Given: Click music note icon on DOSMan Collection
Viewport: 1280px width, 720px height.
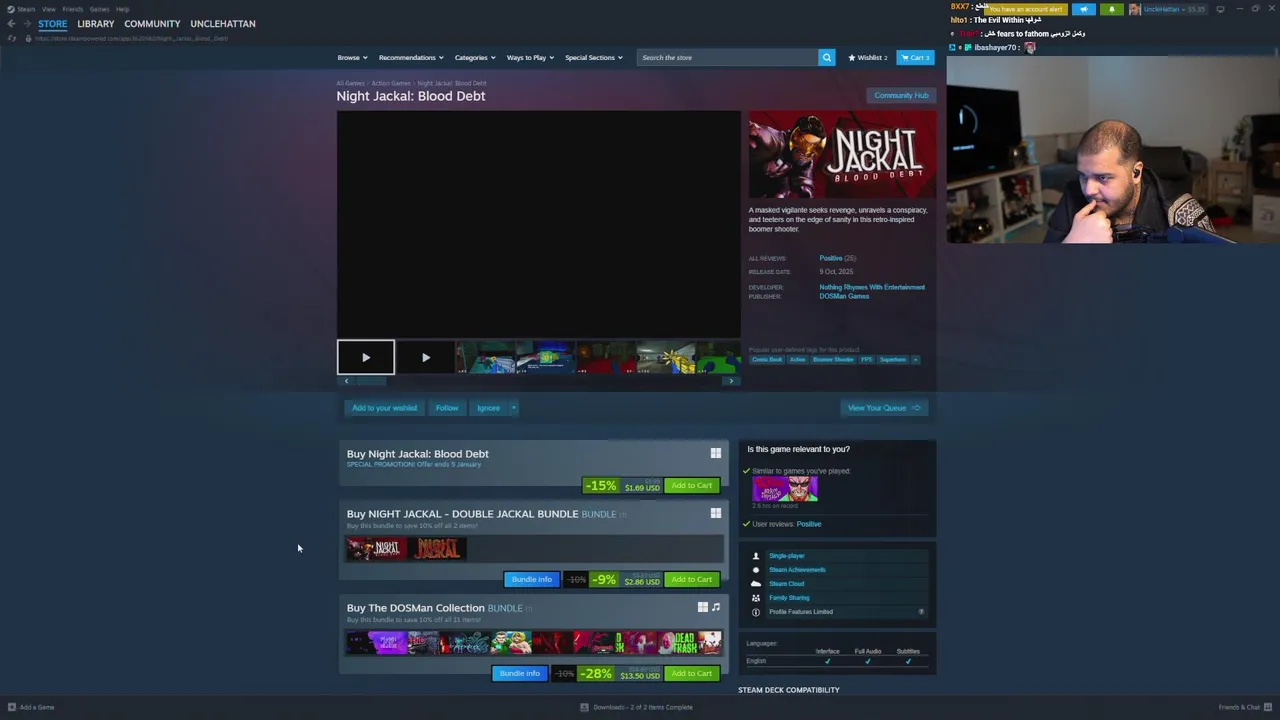Looking at the screenshot, I should (x=716, y=607).
